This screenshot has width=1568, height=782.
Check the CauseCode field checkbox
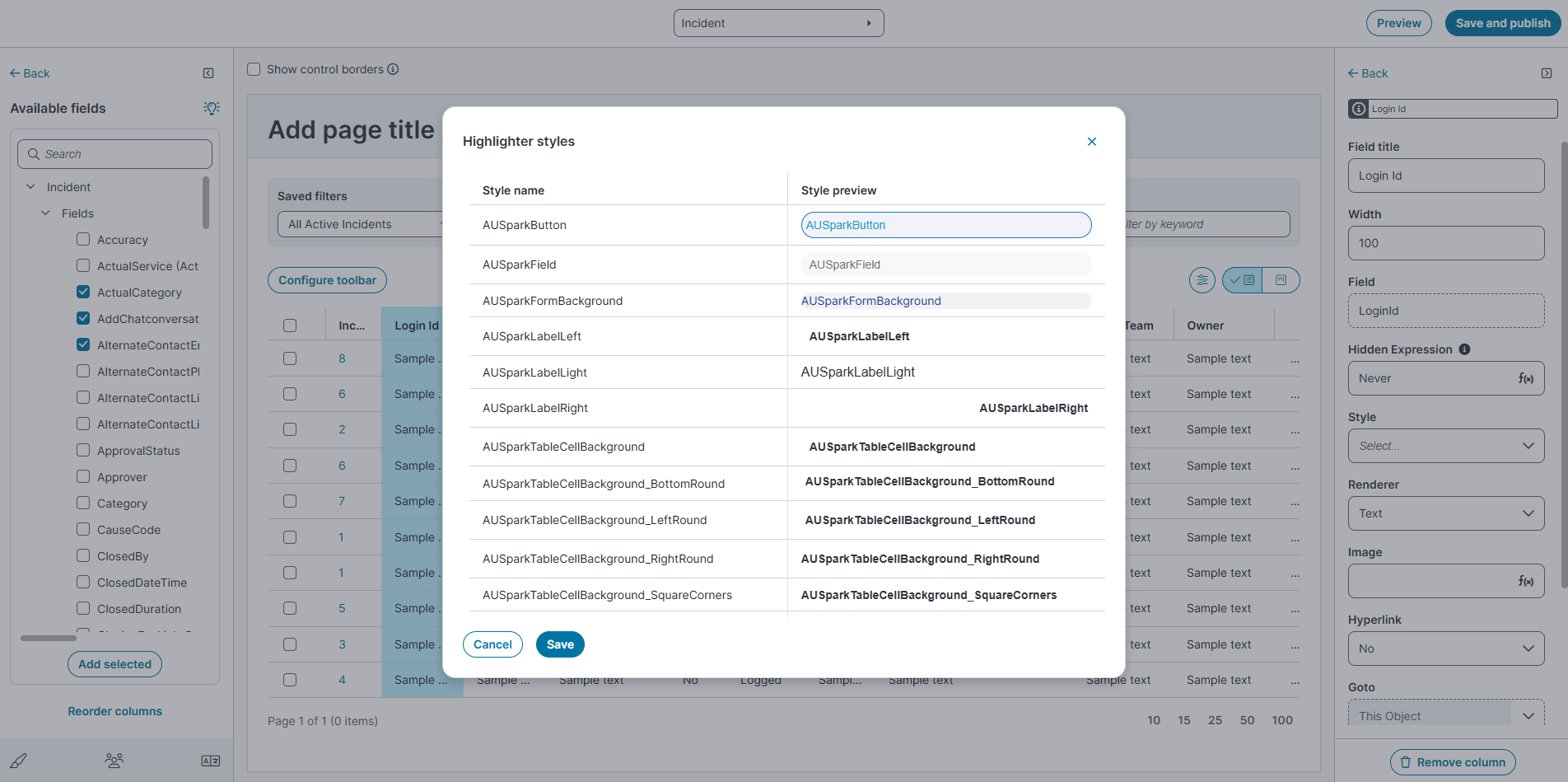click(x=83, y=529)
